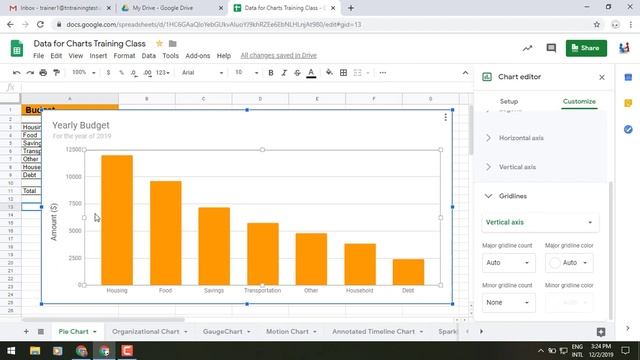640x360 pixels.
Task: Open Keep side panel icon
Action: [x=628, y=103]
